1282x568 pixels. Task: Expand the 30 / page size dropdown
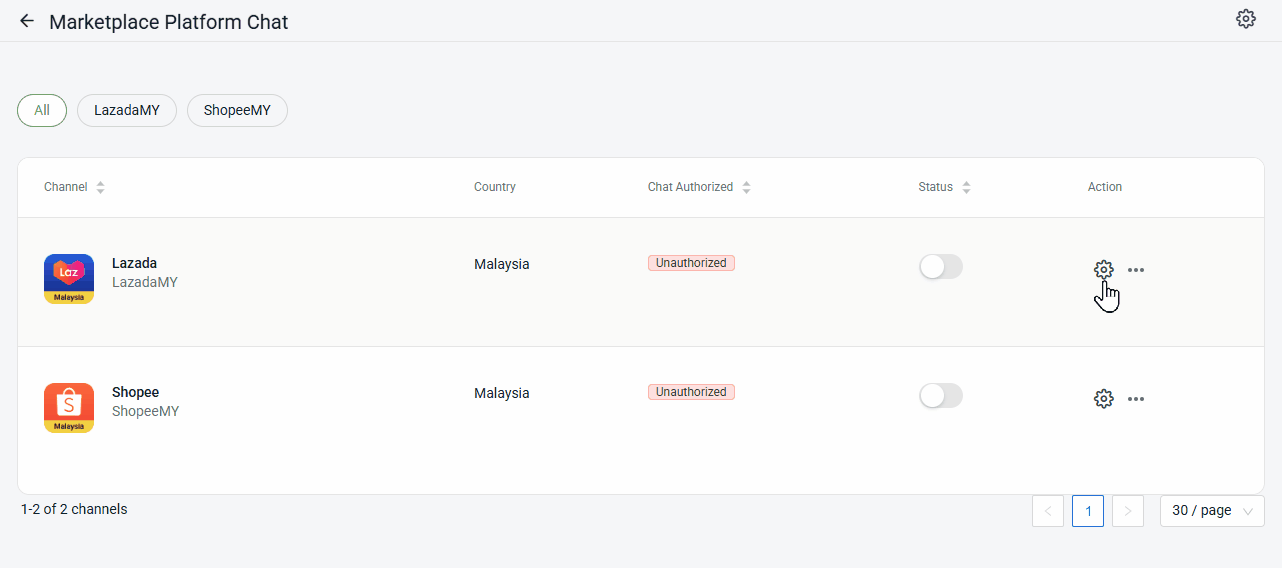point(1212,511)
